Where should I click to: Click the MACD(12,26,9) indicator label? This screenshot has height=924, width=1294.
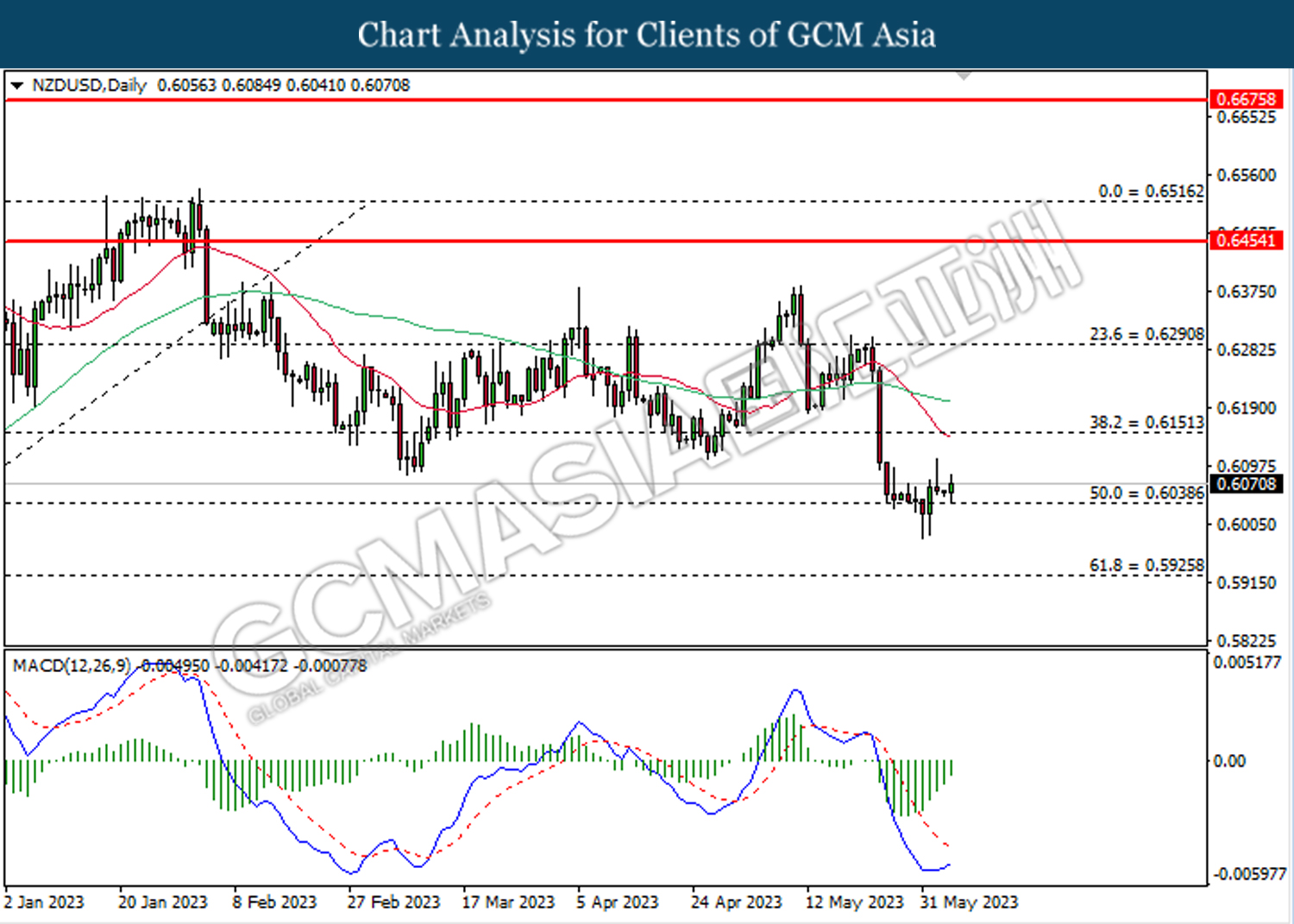tap(72, 665)
